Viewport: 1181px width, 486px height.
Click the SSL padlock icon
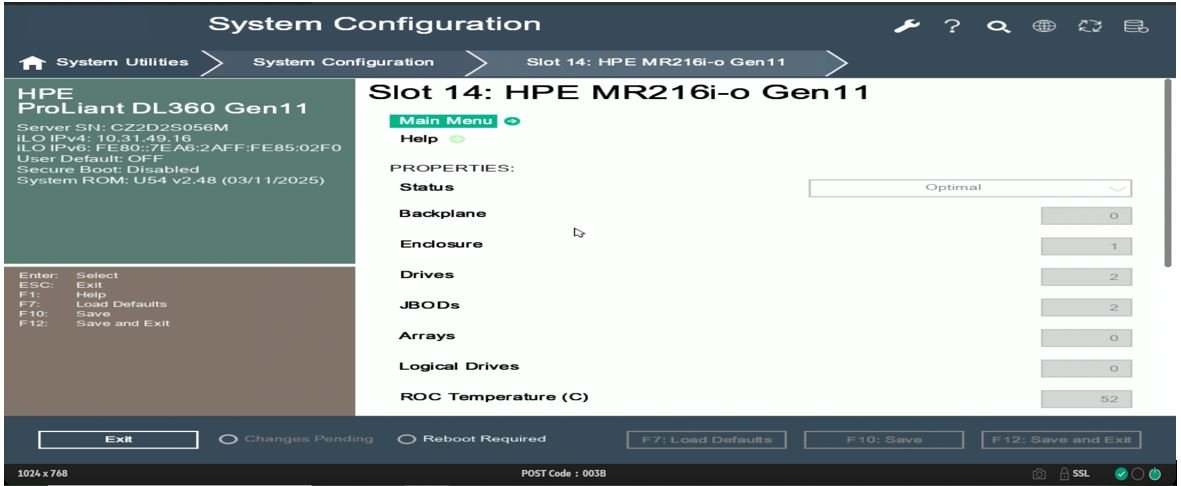click(1064, 474)
